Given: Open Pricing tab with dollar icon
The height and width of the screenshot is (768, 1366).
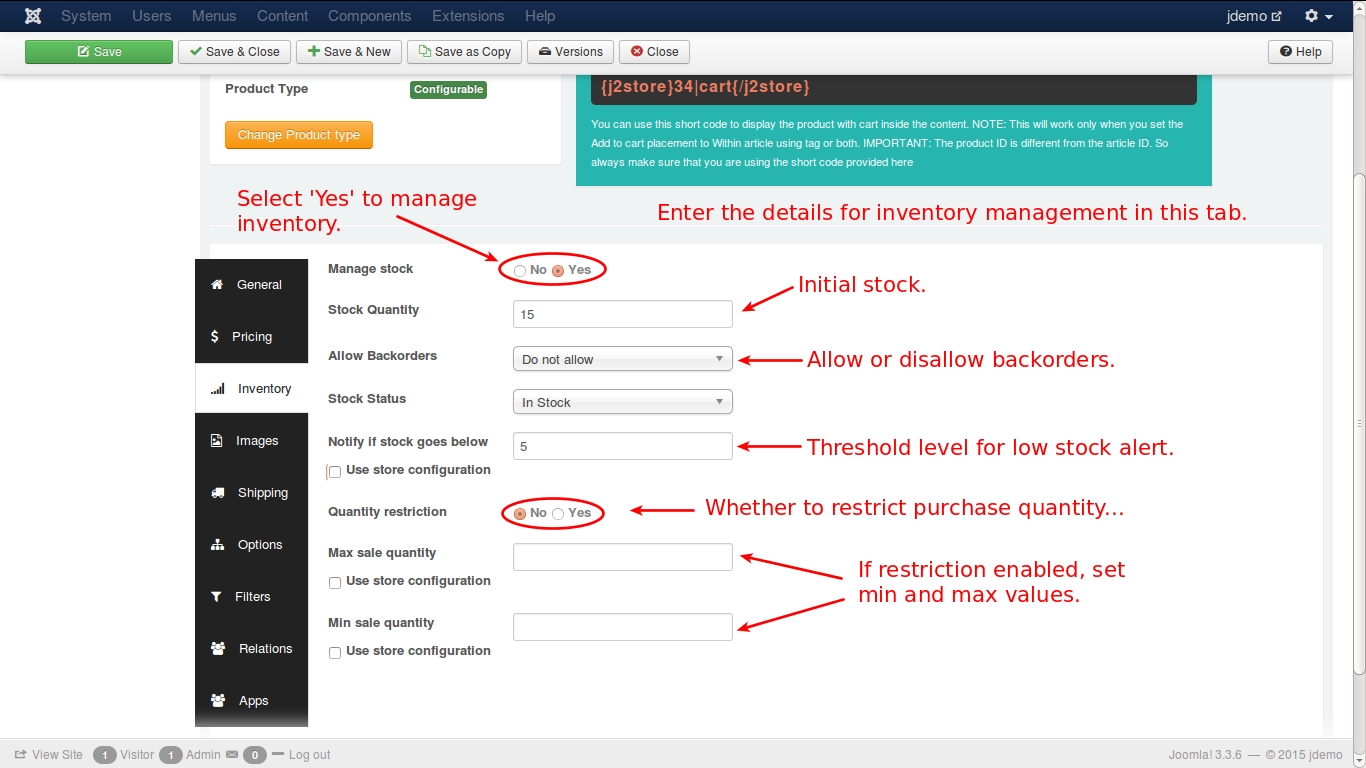Looking at the screenshot, I should coord(252,337).
